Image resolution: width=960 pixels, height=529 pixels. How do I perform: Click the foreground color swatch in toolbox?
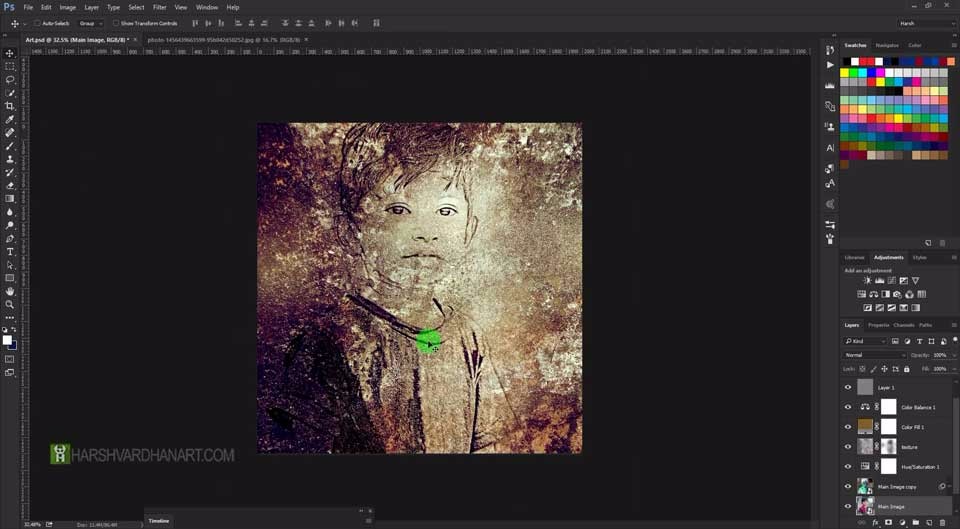pos(7,340)
